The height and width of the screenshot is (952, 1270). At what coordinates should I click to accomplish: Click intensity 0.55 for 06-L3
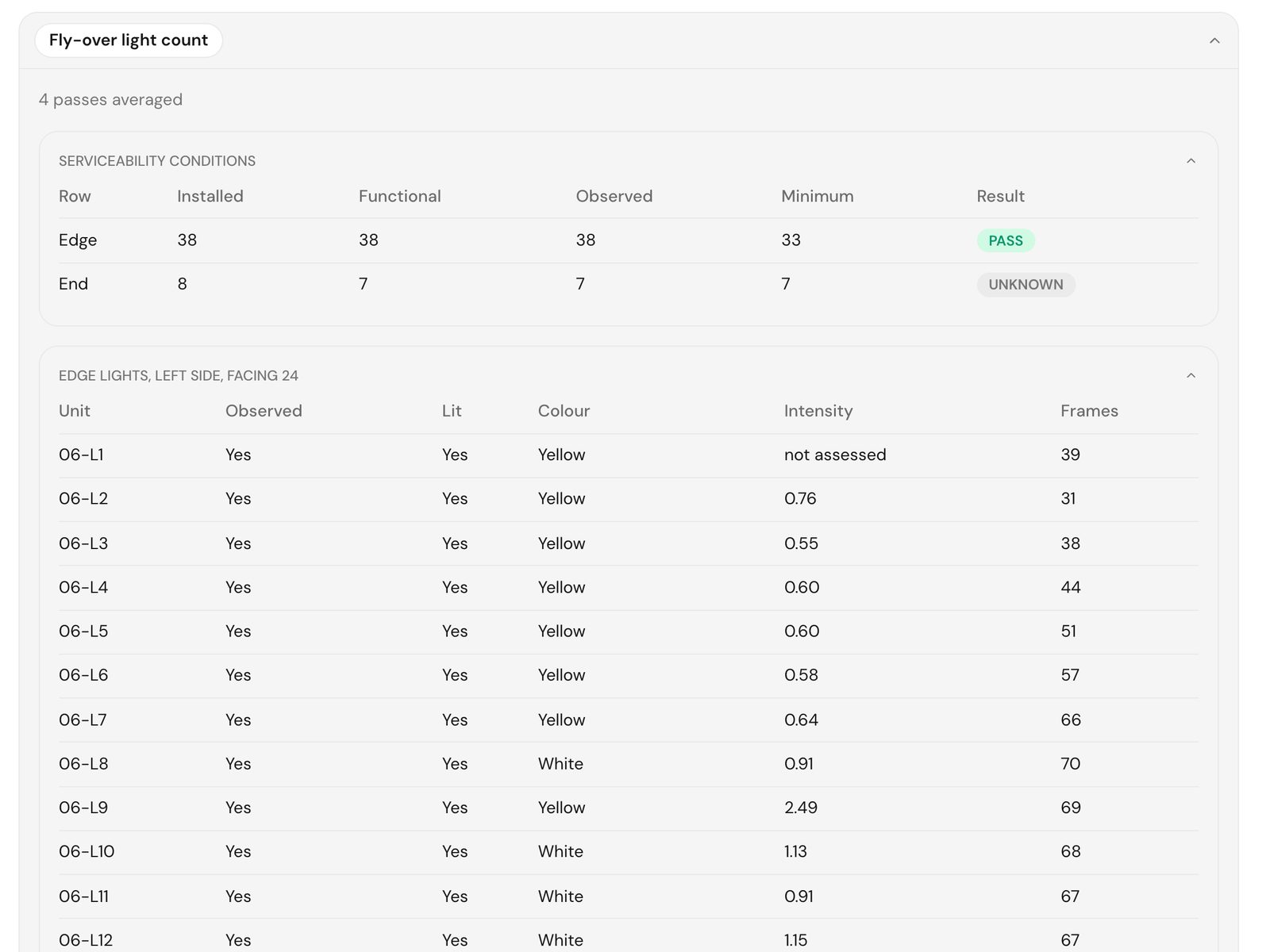[801, 543]
